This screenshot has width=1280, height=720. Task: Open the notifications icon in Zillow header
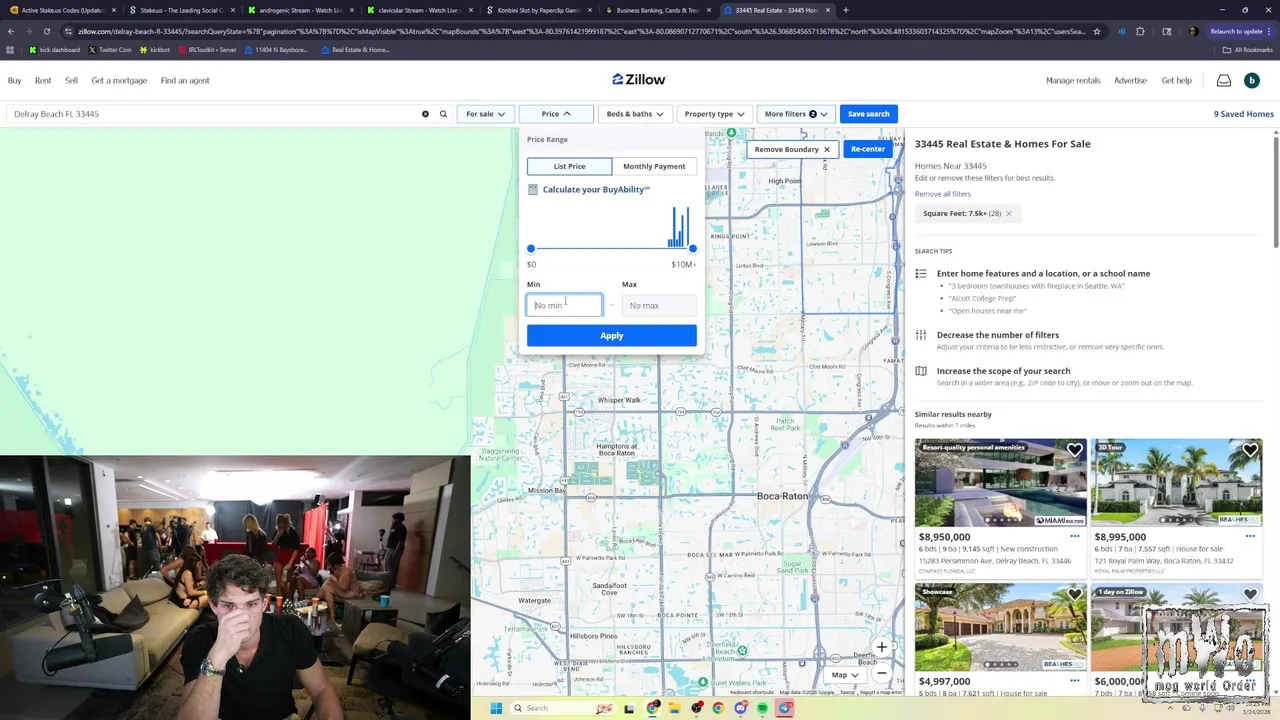[1224, 80]
